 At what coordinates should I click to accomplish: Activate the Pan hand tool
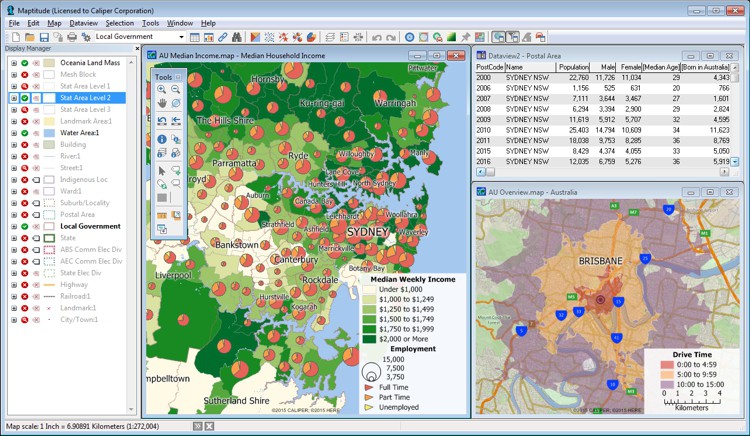point(162,103)
